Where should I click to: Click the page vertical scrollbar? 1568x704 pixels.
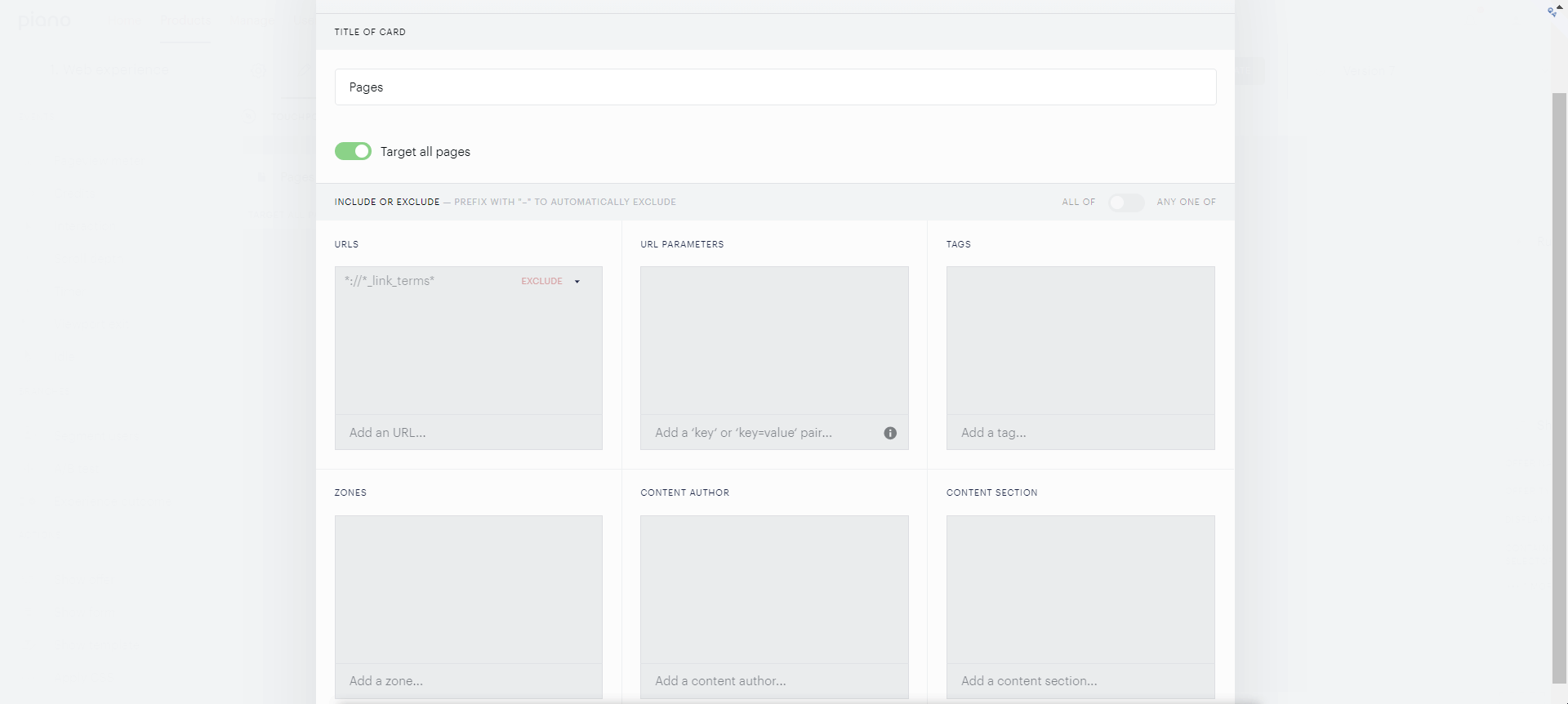pyautogui.click(x=1559, y=388)
